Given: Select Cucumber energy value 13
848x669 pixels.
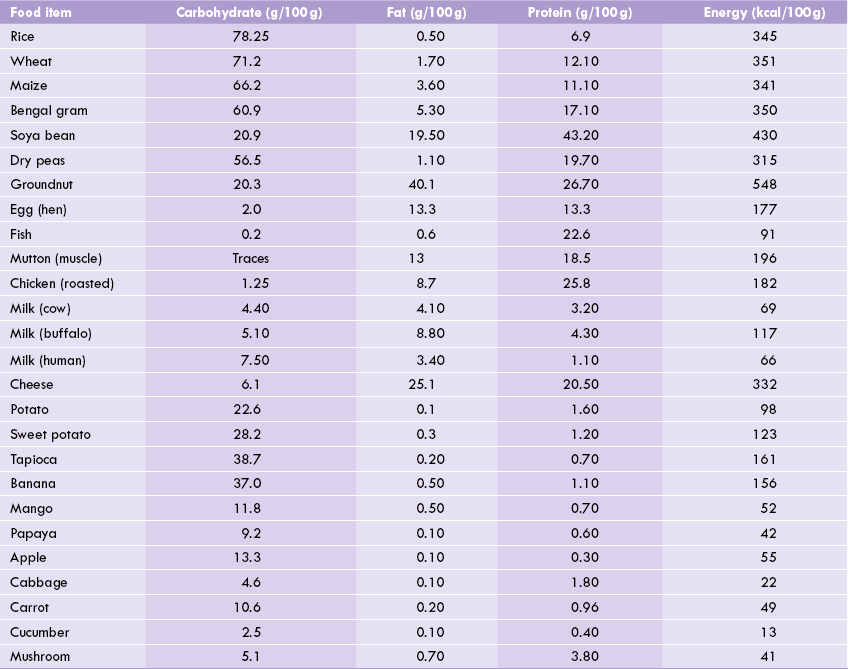Looking at the screenshot, I should [x=768, y=632].
